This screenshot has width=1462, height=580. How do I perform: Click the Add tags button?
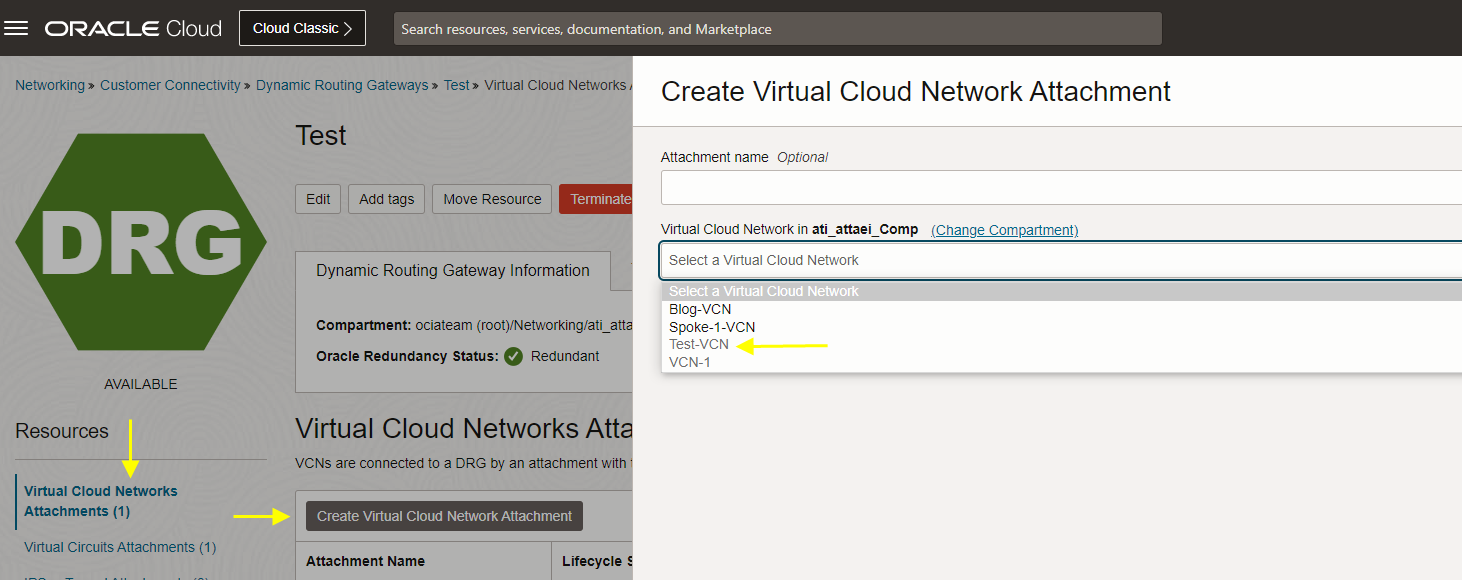click(x=386, y=199)
